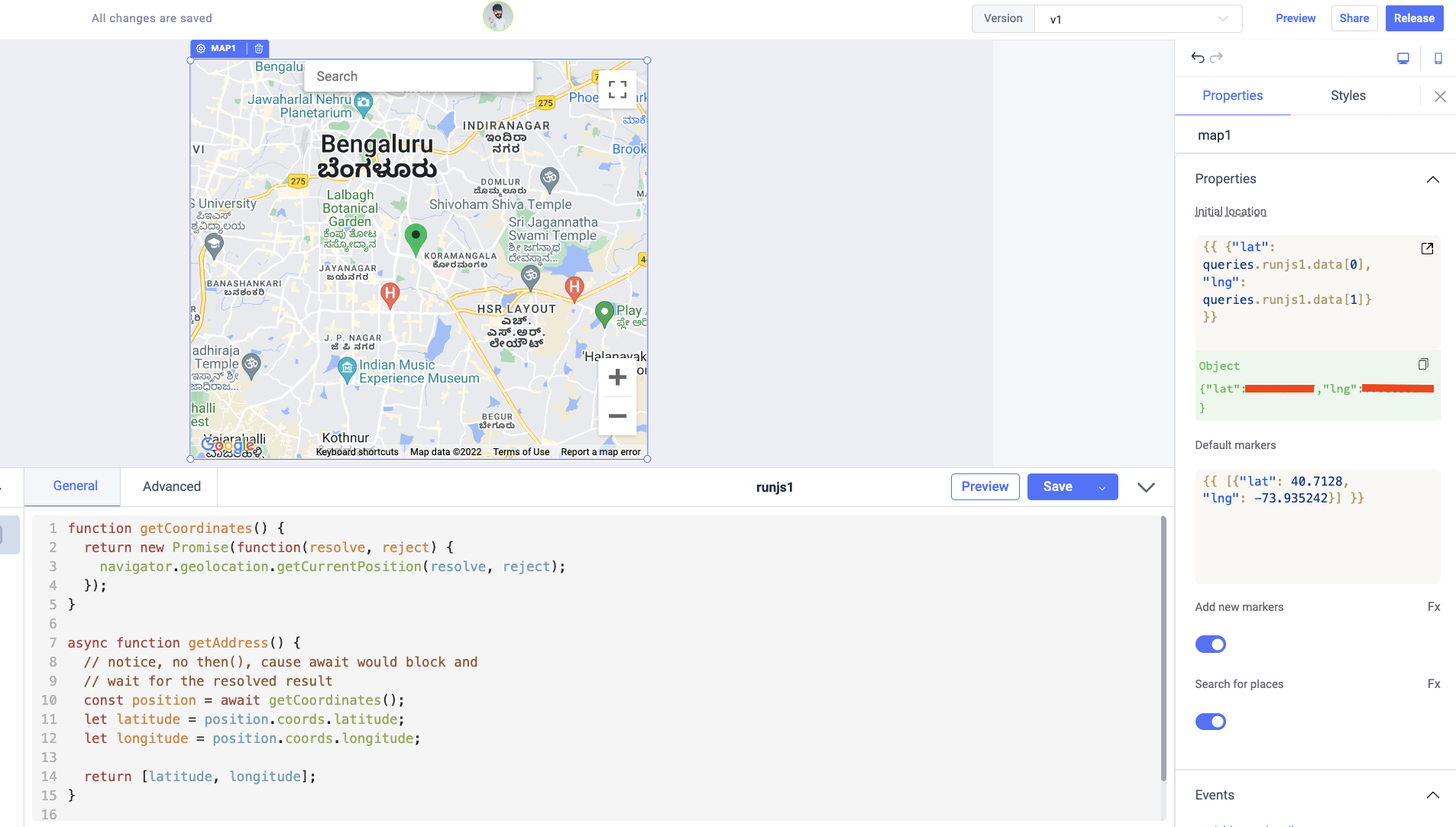Disable the Search for places toggle
The height and width of the screenshot is (827, 1456).
[1211, 722]
